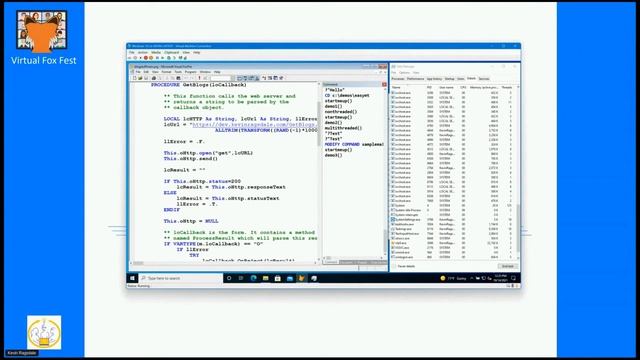Viewport: 640px width, 360px height.
Task: Click the weather icon in the taskbar
Action: (x=443, y=278)
